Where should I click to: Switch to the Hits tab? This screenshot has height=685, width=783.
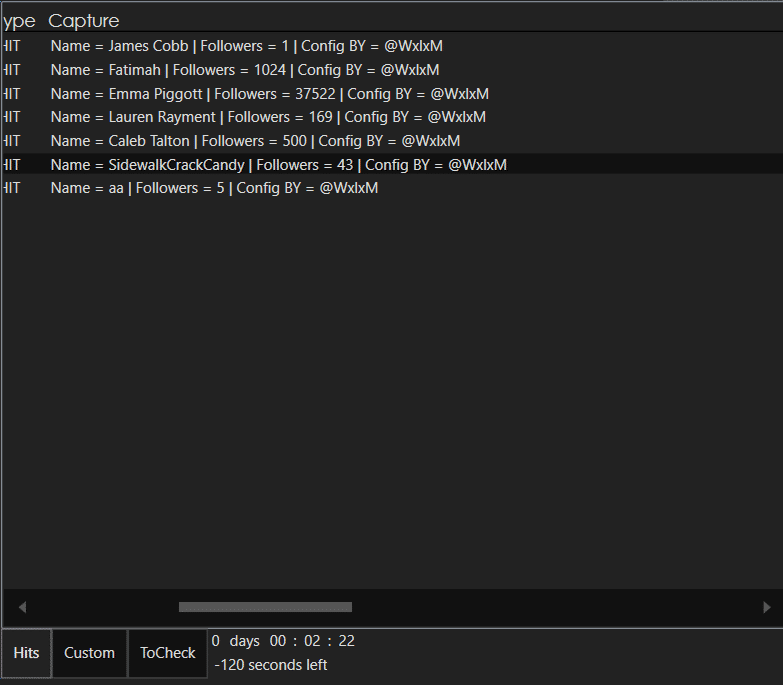tap(27, 653)
